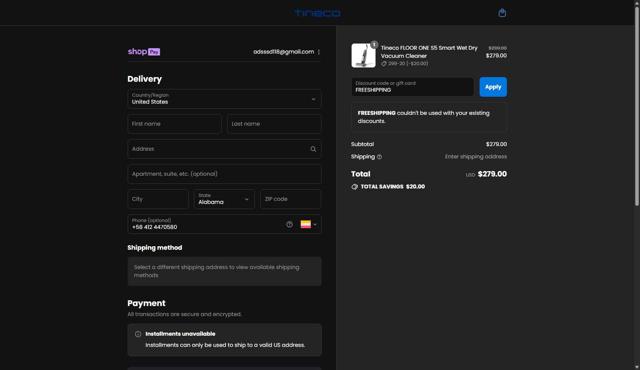640x370 pixels.
Task: Click the 'Enter shipping address' text
Action: [x=476, y=157]
